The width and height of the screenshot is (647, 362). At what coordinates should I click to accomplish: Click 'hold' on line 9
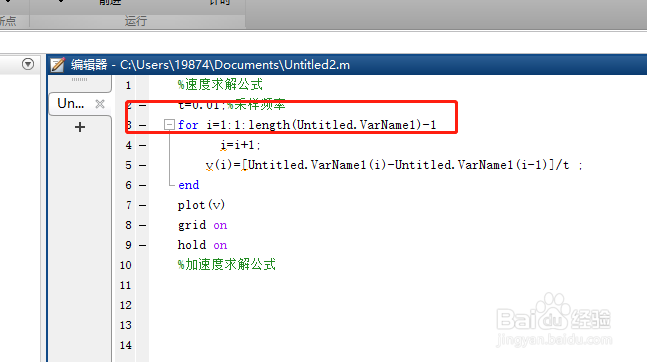(x=192, y=245)
